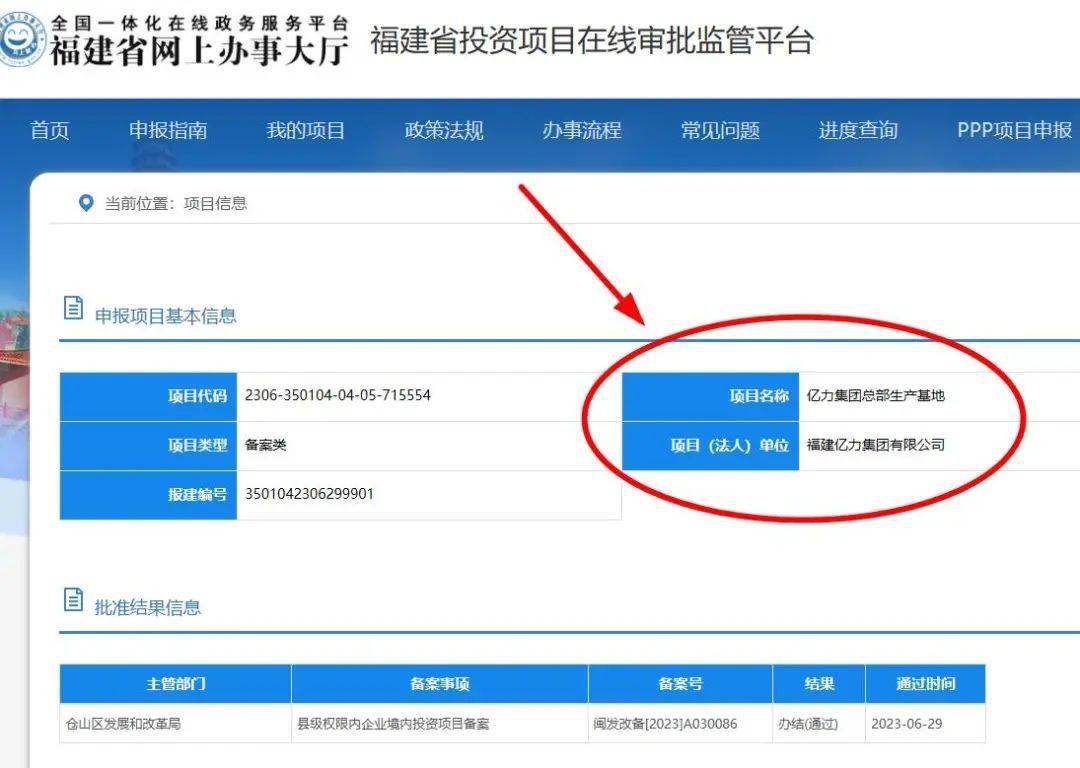The height and width of the screenshot is (768, 1080).
Task: Click the 项目（法人）单位 label cell
Action: point(710,446)
